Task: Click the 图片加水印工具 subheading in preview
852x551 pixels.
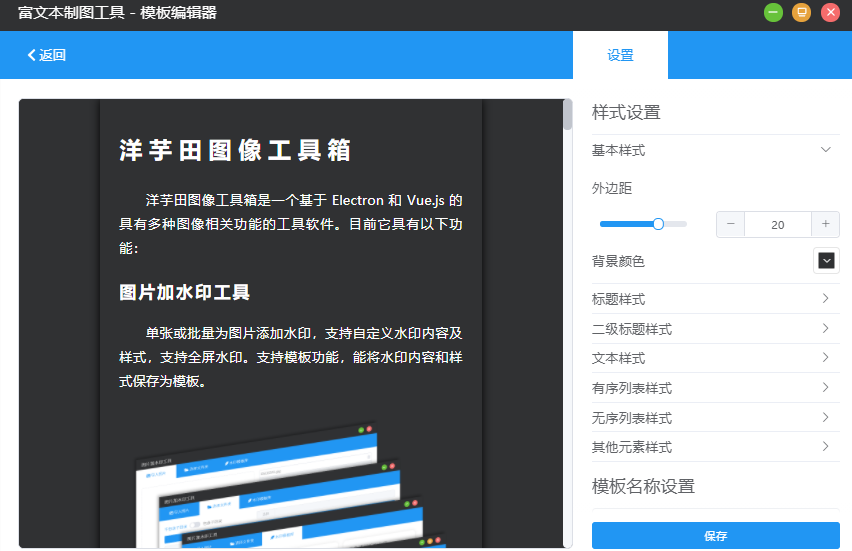Action: tap(184, 292)
